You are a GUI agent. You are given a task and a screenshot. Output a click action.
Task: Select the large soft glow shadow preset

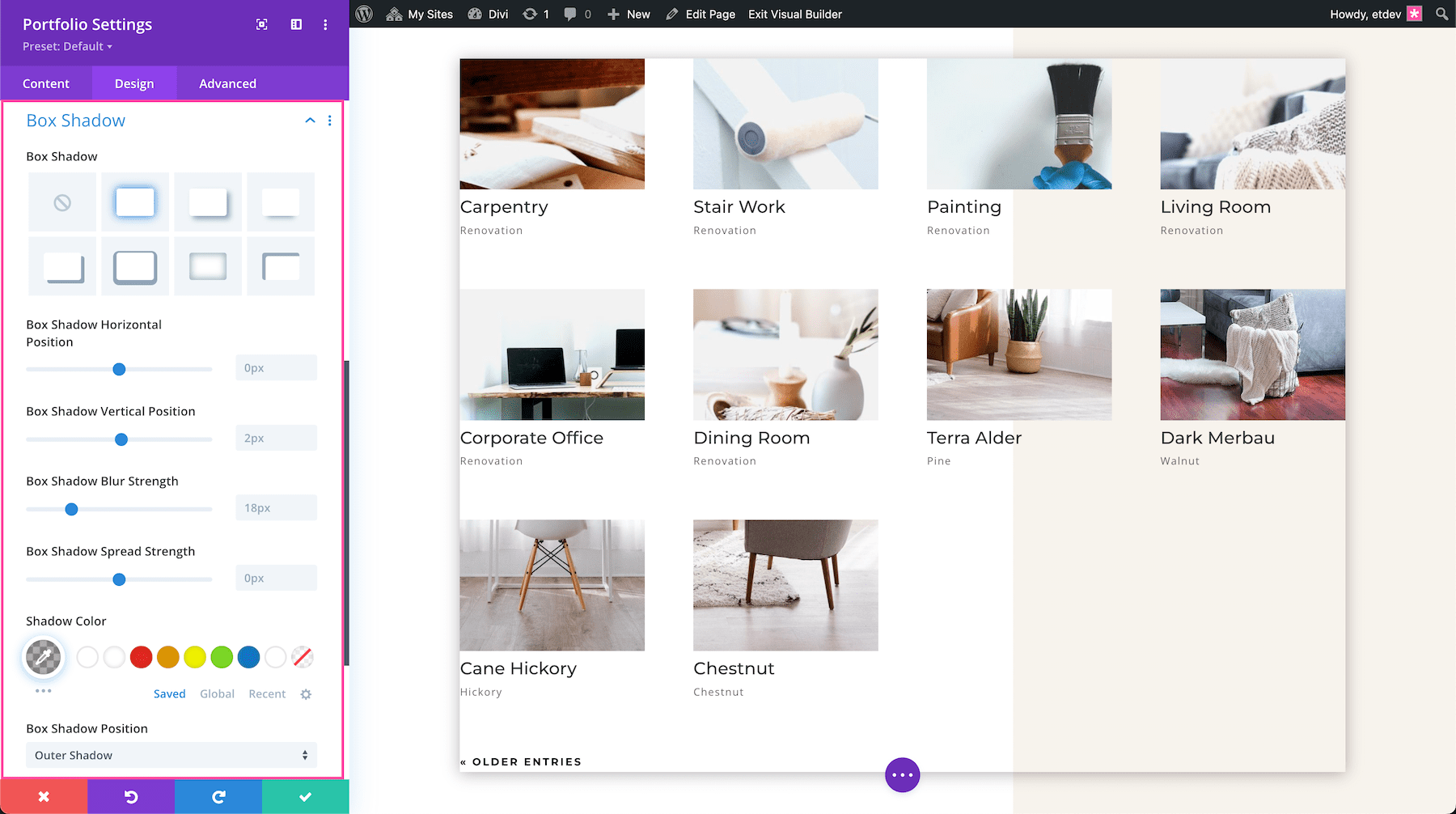coord(208,266)
